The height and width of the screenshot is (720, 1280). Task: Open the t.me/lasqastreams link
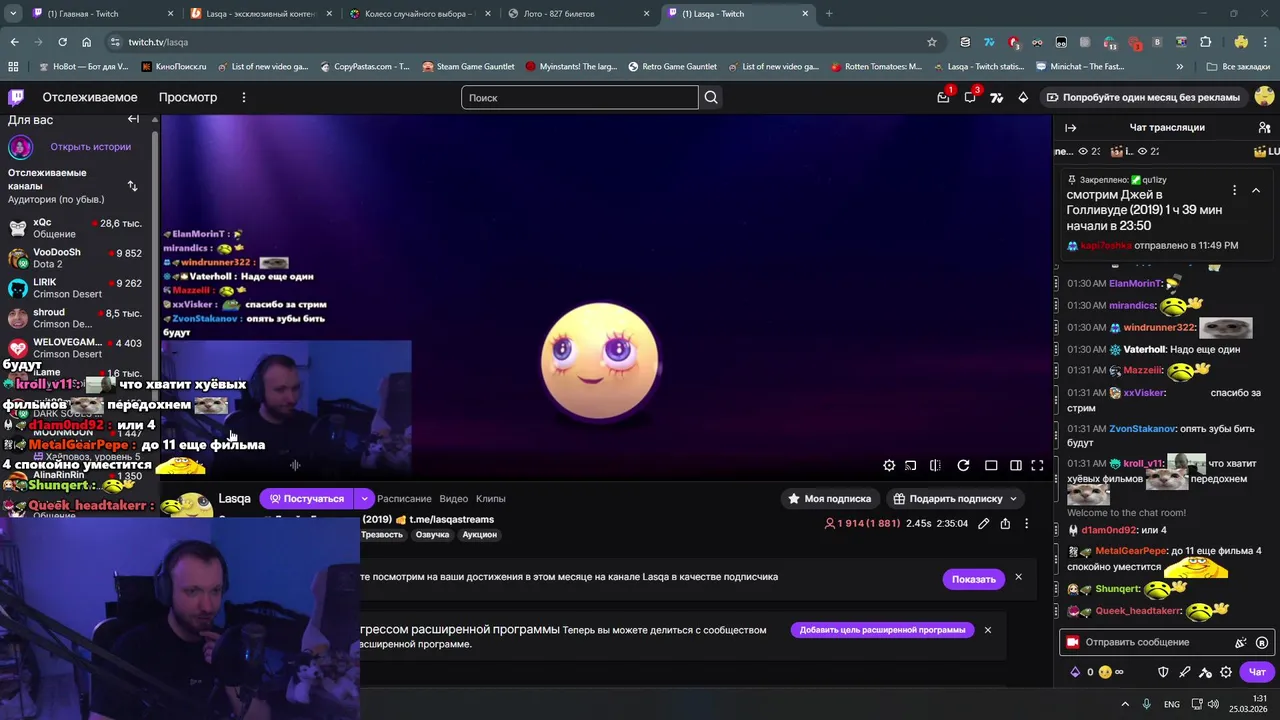tap(451, 520)
